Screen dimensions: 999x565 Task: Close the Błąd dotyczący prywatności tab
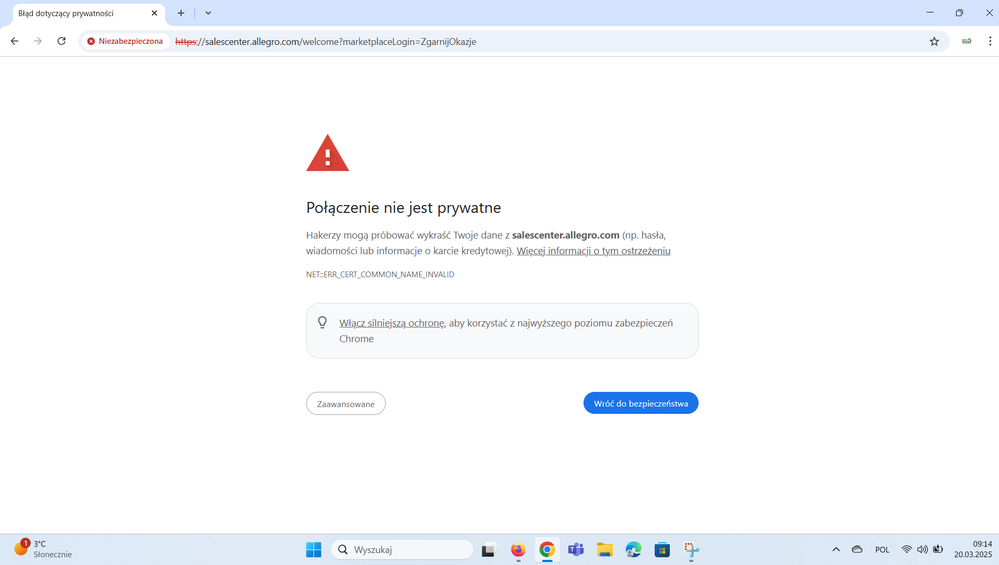[x=154, y=13]
